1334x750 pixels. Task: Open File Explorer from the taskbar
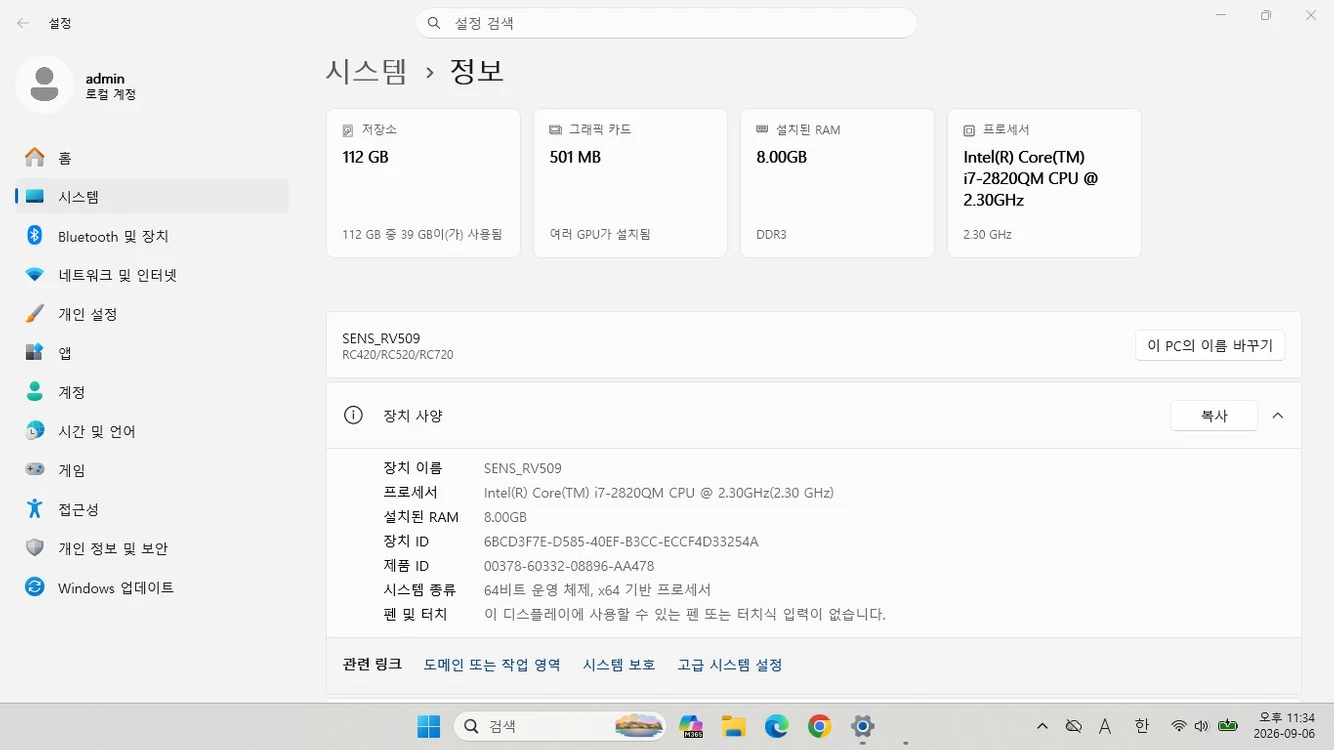click(734, 727)
